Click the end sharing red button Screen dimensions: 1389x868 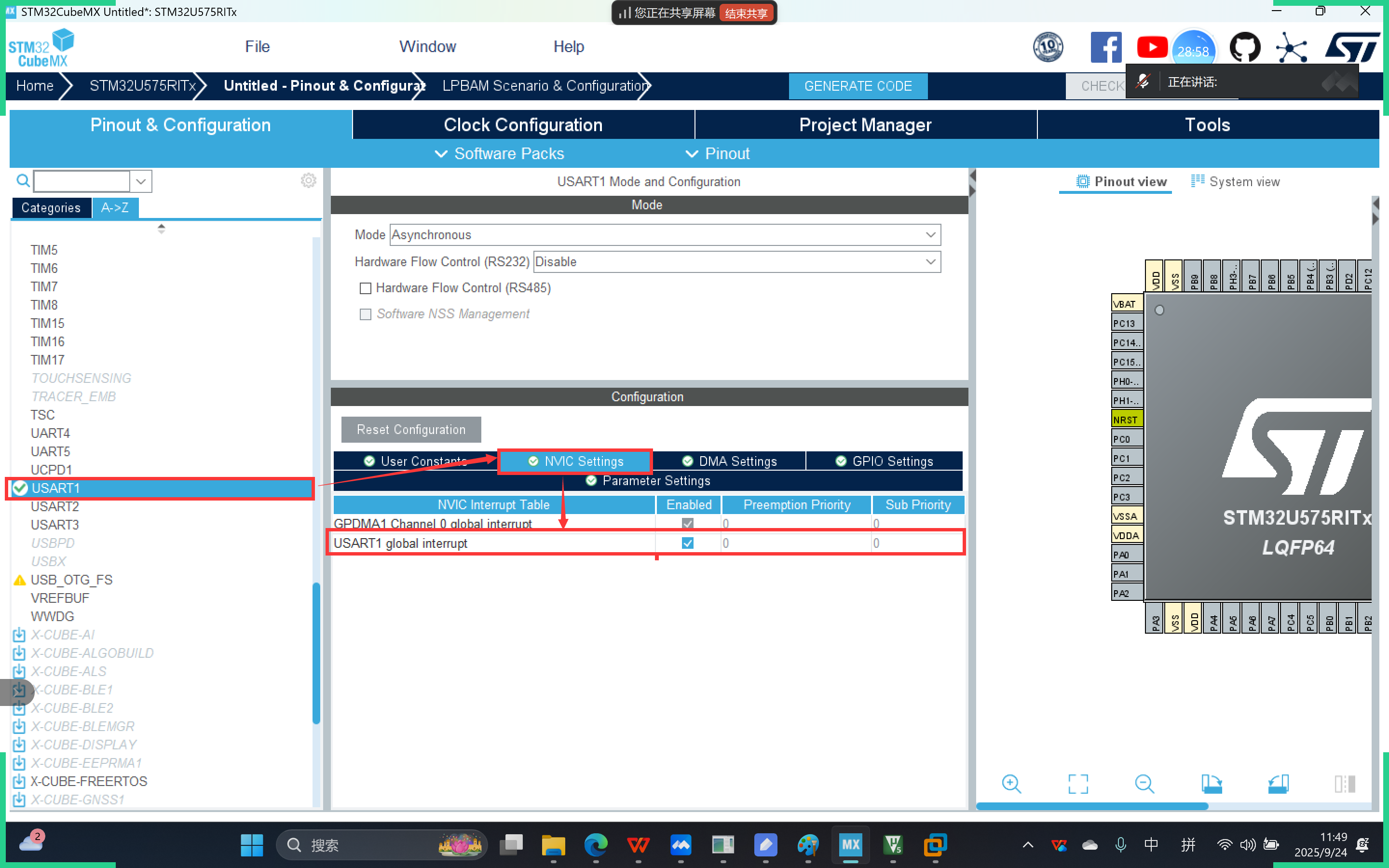pyautogui.click(x=746, y=13)
